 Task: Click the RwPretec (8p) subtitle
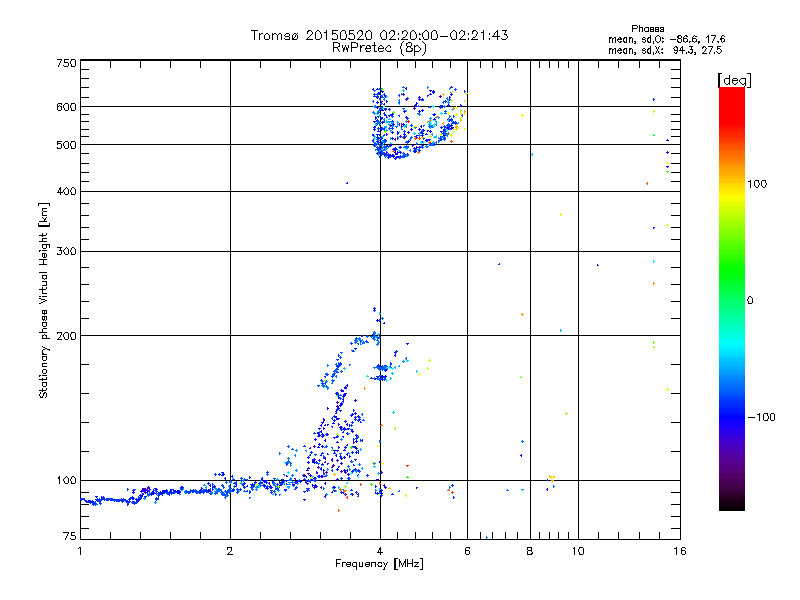(379, 47)
